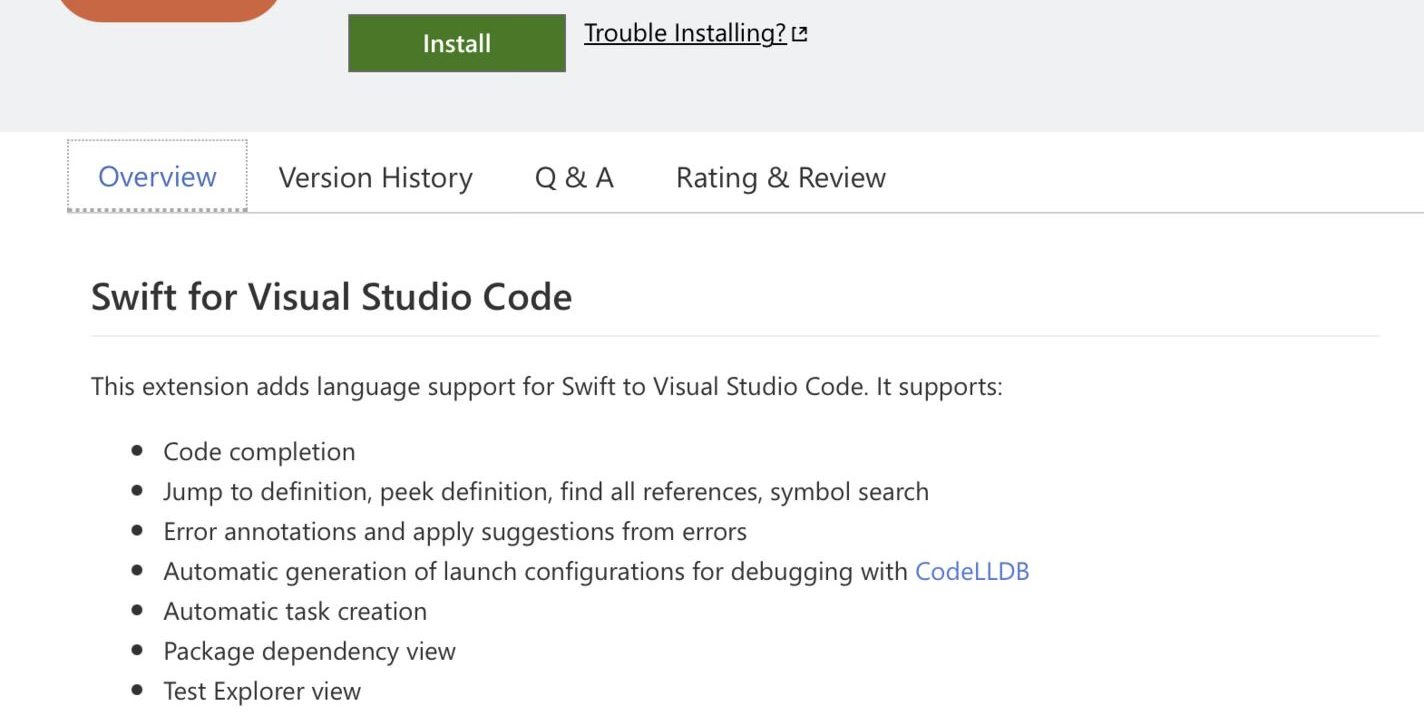Click the Package dependency view list entry
This screenshot has height=712, width=1424.
tap(309, 651)
